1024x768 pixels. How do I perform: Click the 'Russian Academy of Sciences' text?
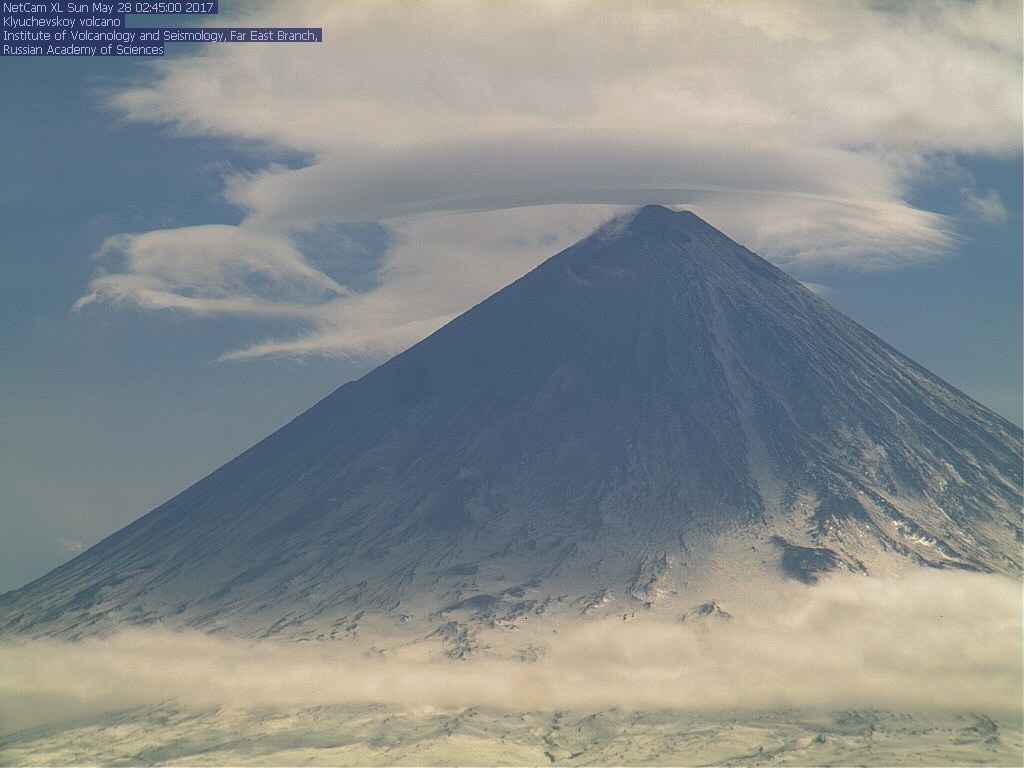[82, 50]
